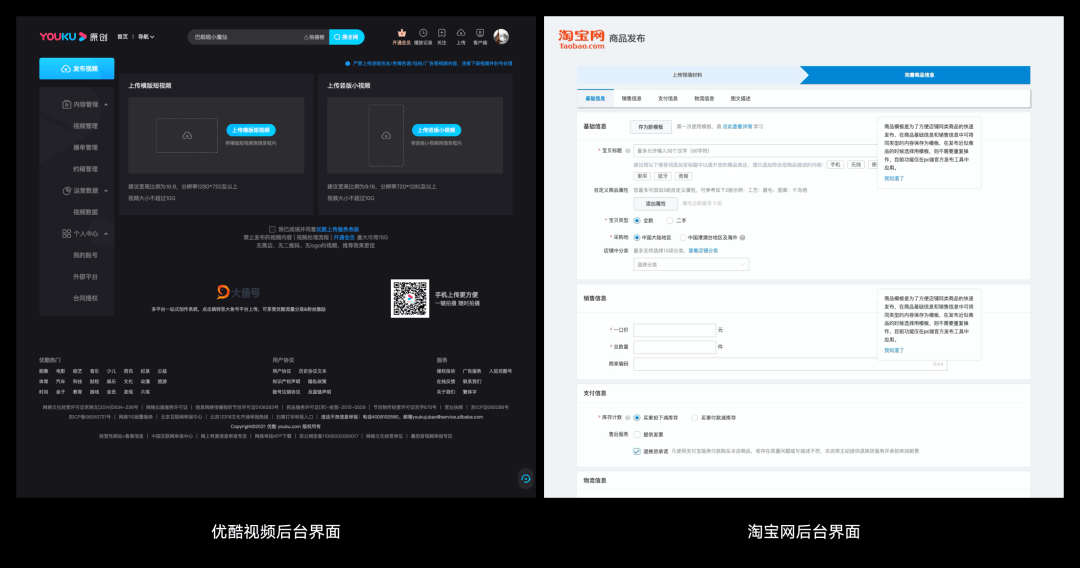1080x568 pixels.
Task: Click help icon beside 宝贝标题 label
Action: [627, 151]
